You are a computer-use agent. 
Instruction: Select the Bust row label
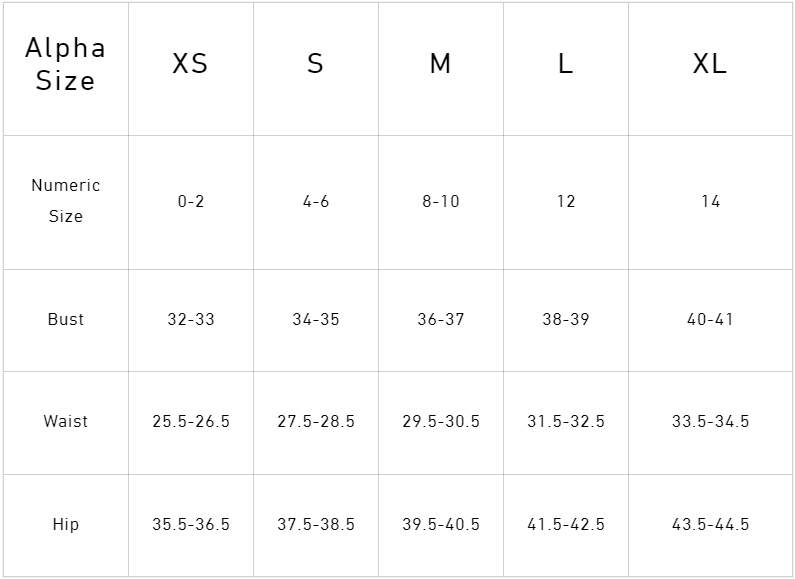click(x=65, y=320)
